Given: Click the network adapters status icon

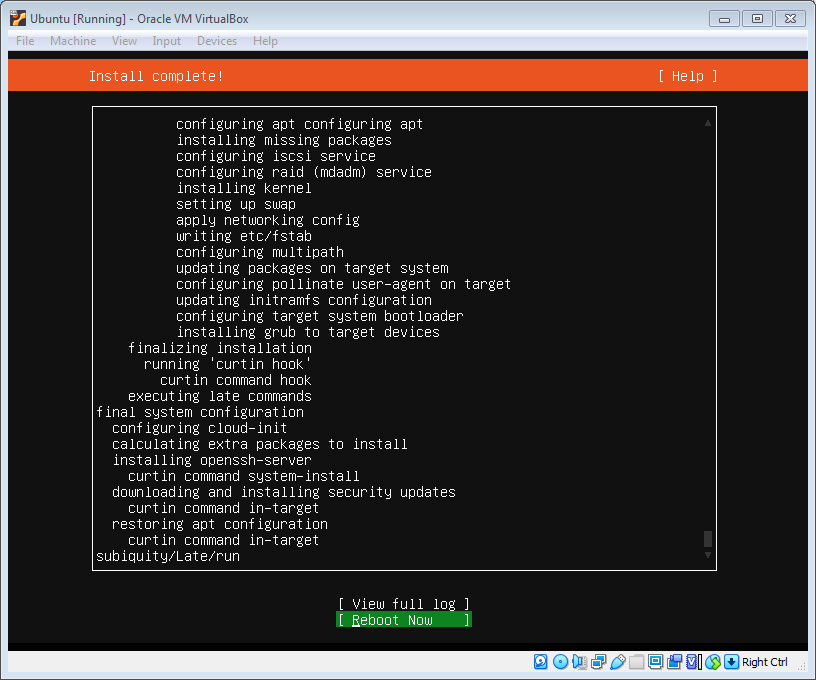Looking at the screenshot, I should (x=598, y=661).
